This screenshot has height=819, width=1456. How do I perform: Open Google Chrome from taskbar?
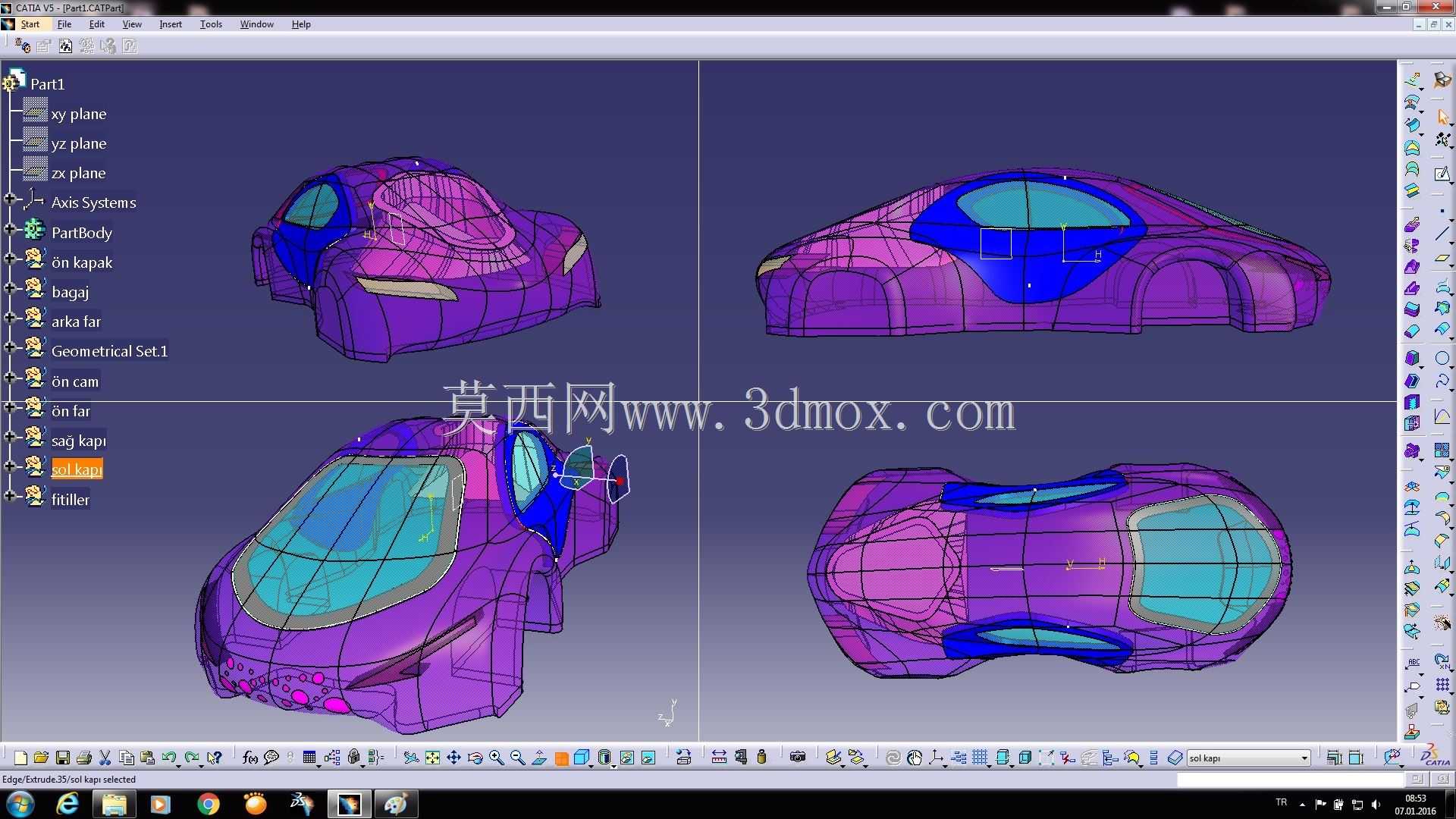[x=208, y=804]
